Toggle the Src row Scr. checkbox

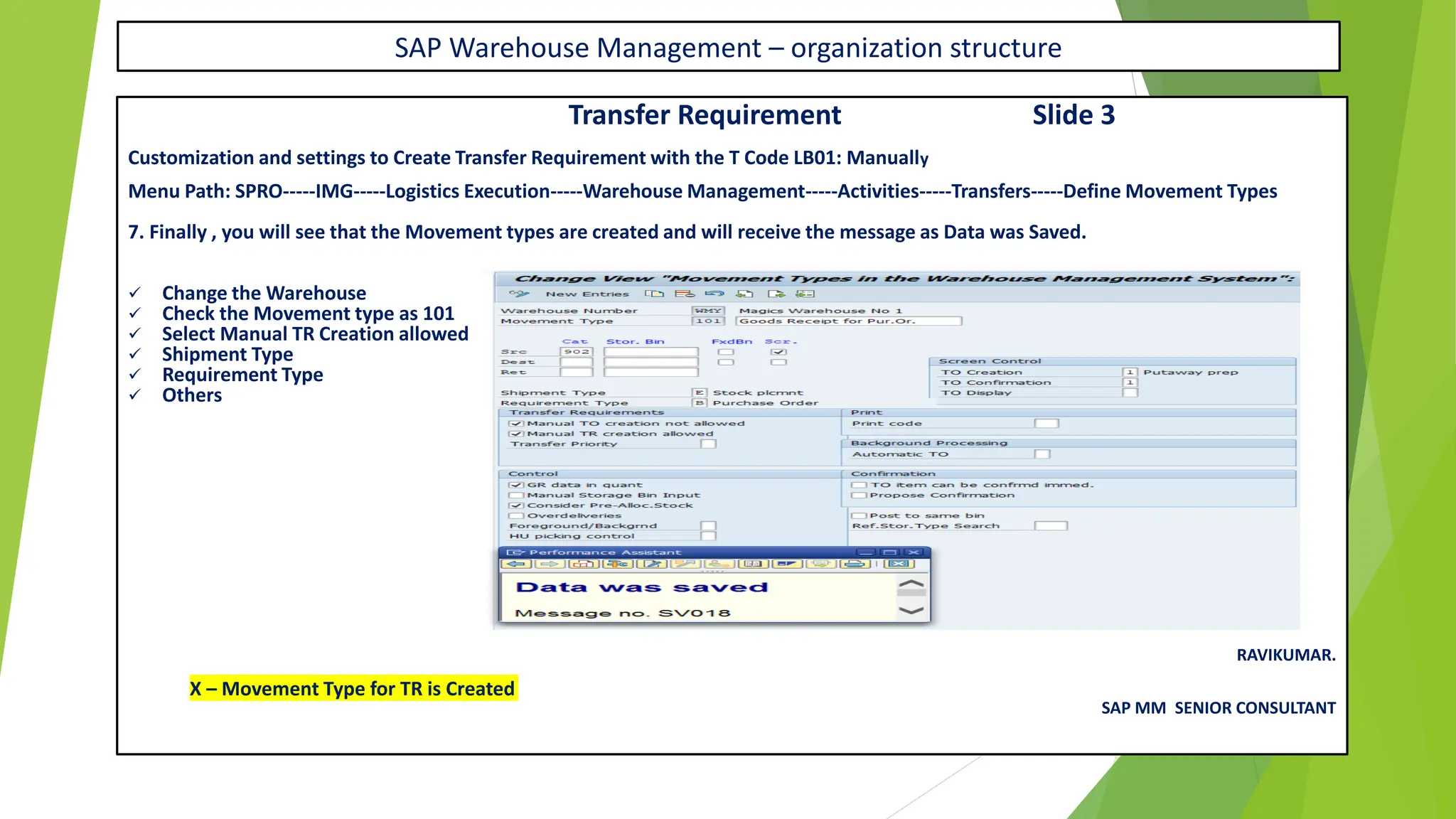(778, 352)
